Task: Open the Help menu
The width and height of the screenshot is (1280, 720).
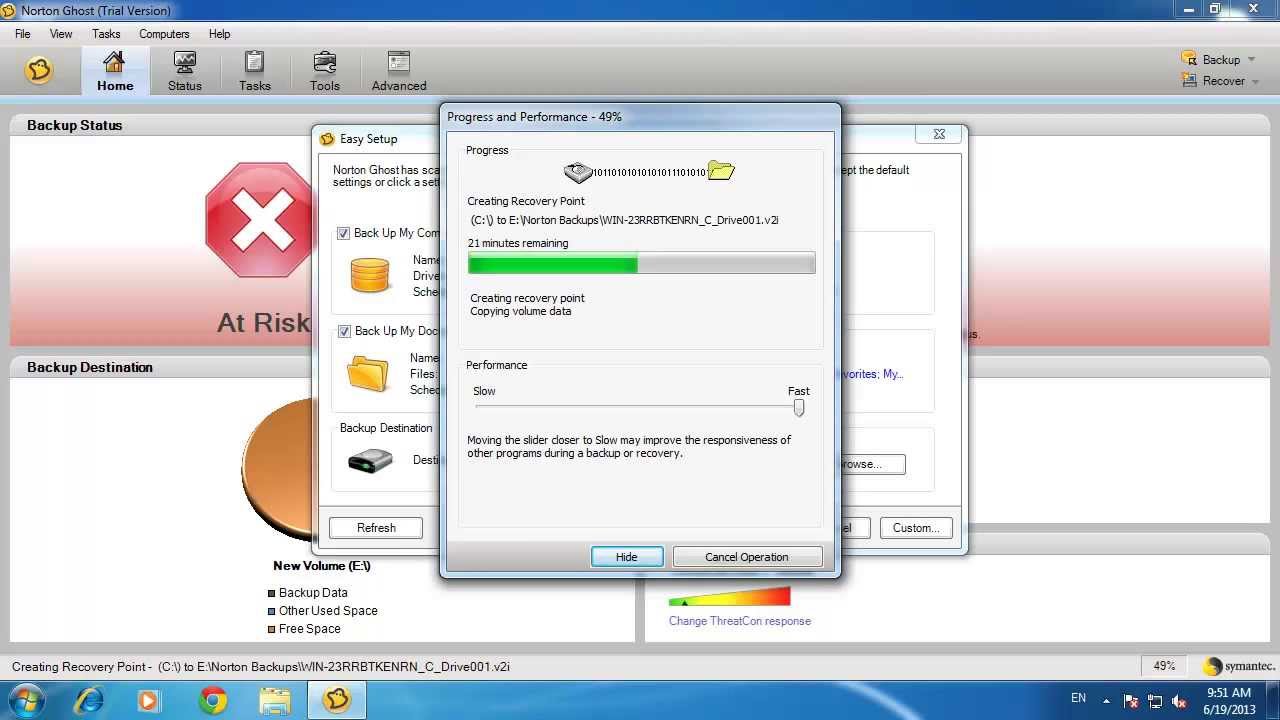Action: pyautogui.click(x=219, y=34)
